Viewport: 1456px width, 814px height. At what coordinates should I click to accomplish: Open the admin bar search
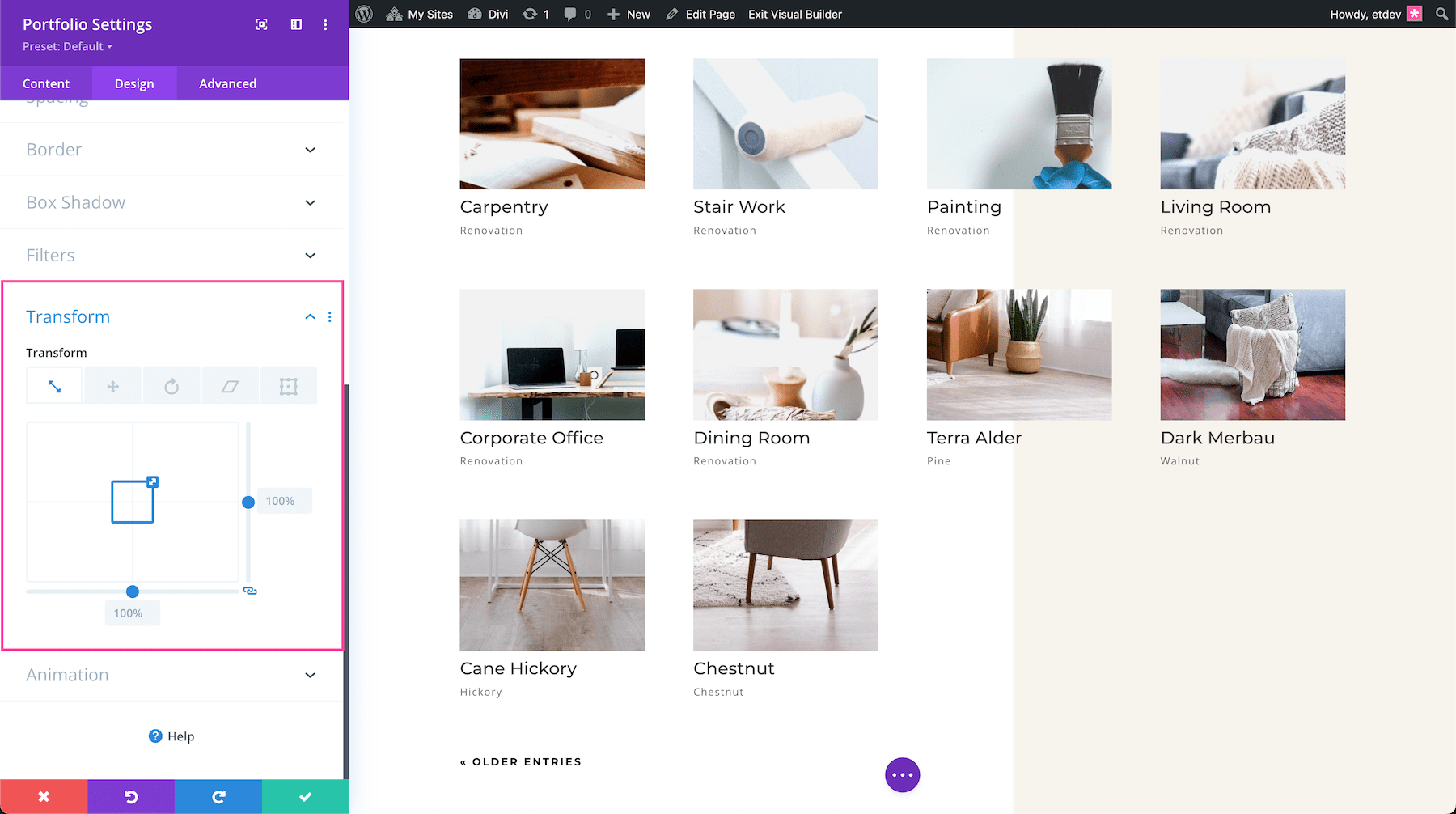tap(1441, 14)
